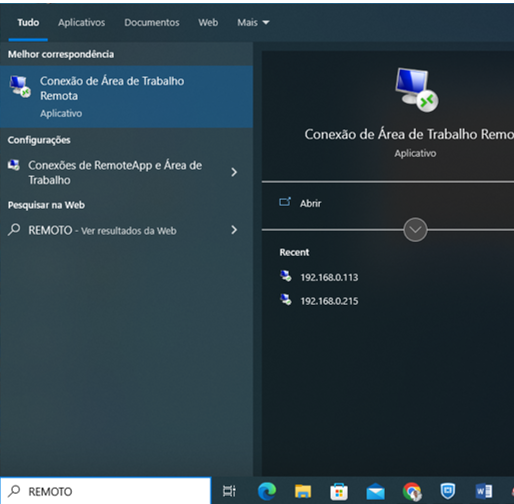The height and width of the screenshot is (504, 514).
Task: Open recent connection 192.168.0.215
Action: [329, 301]
